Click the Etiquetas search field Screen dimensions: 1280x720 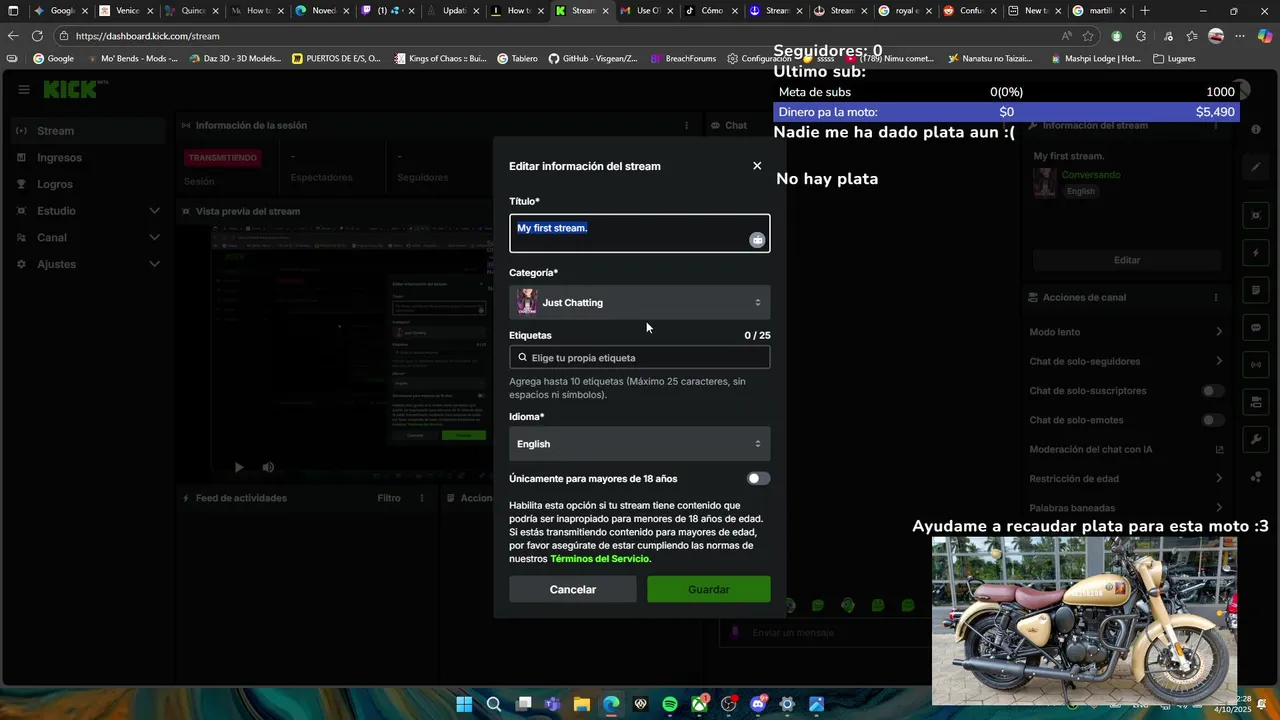point(640,357)
